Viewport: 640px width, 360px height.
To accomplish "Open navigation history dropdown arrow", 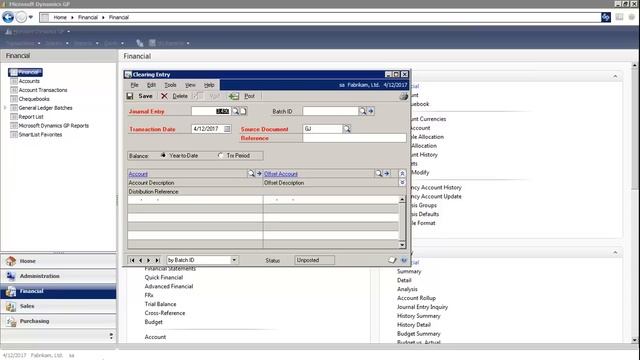I will coord(31,17).
